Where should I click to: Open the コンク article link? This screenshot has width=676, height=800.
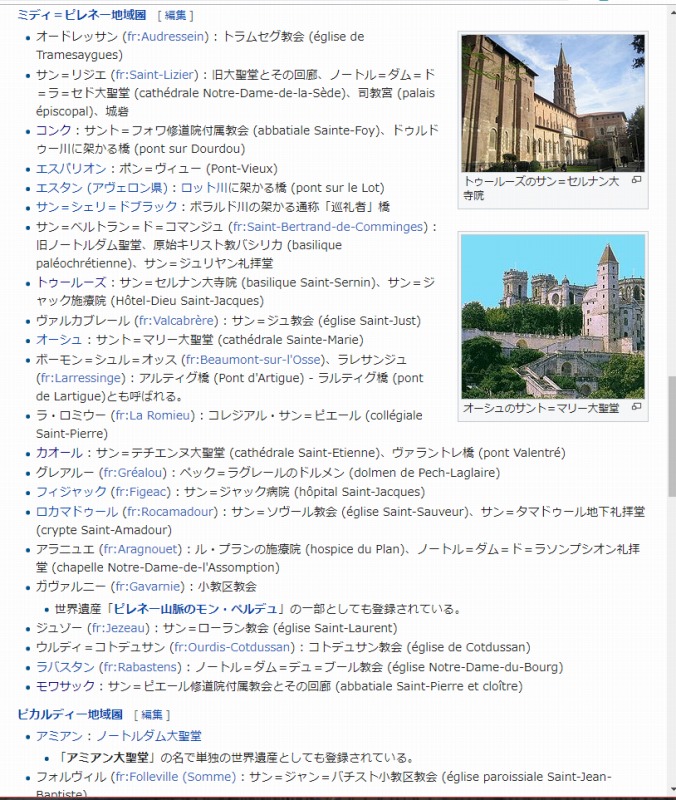(x=54, y=130)
